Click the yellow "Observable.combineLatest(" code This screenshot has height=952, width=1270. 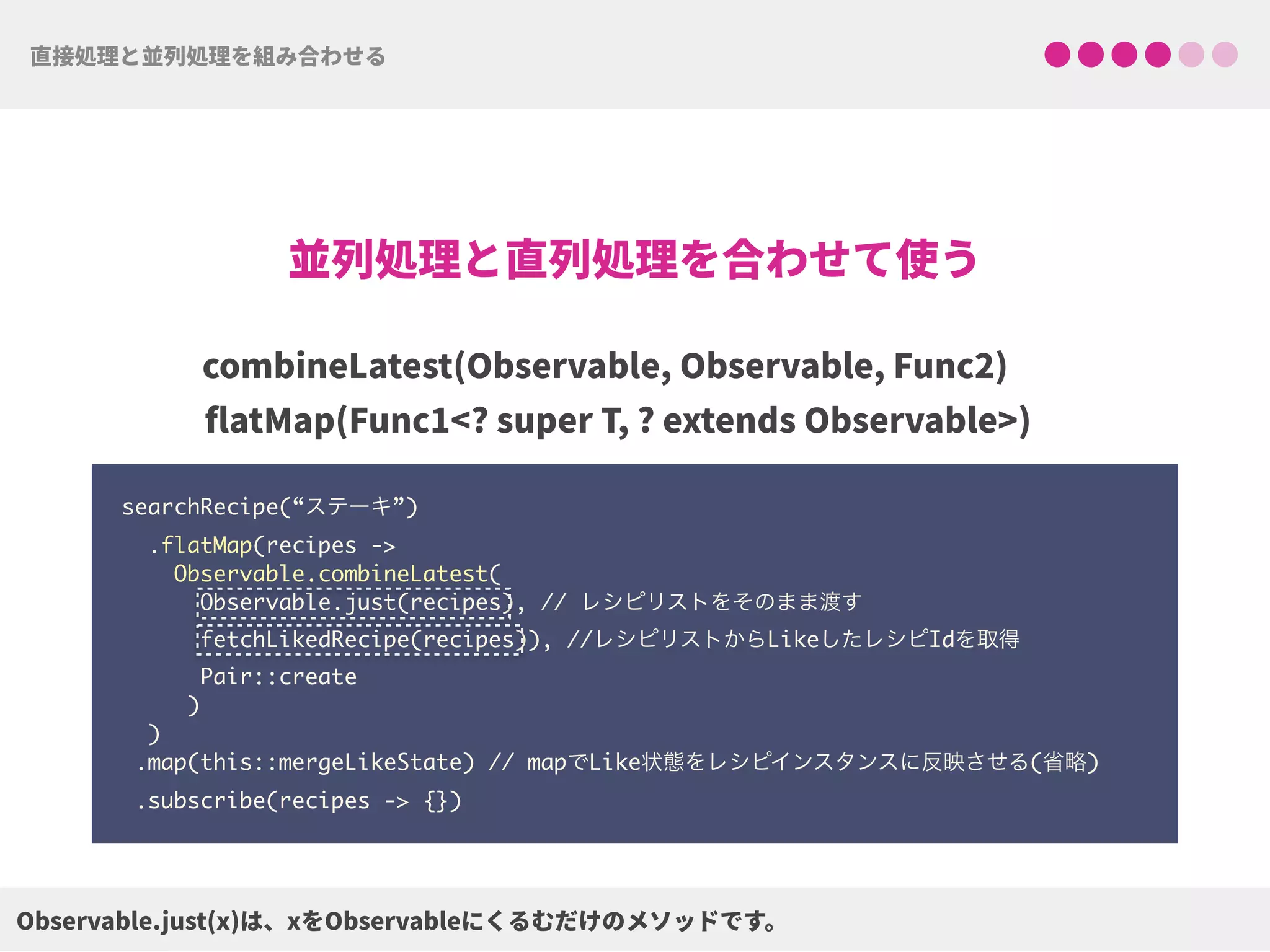point(337,574)
